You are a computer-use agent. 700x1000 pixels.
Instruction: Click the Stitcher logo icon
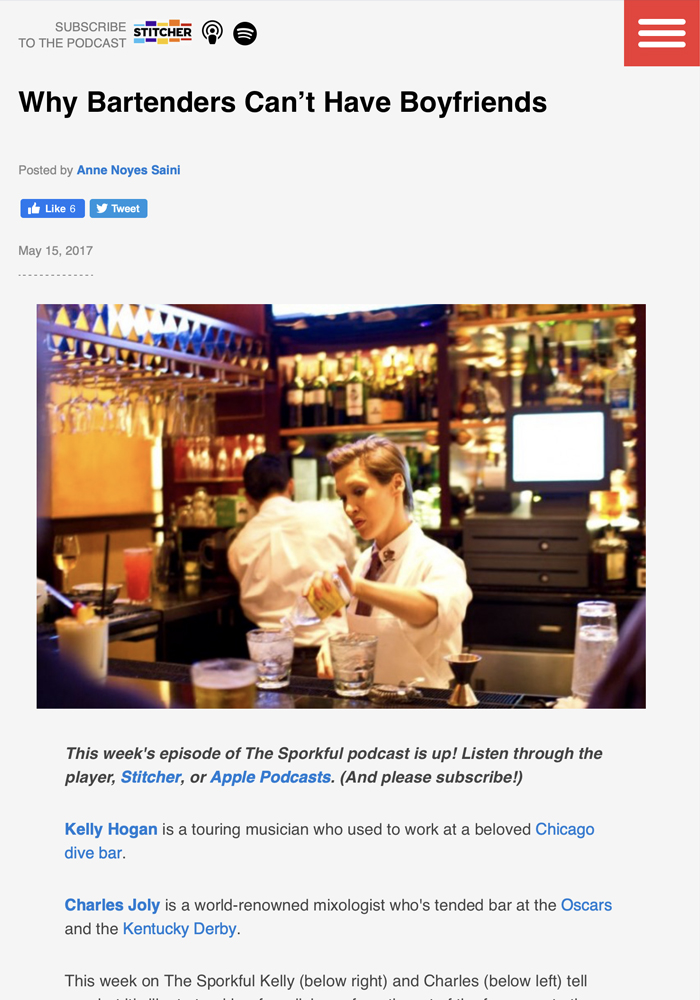click(163, 32)
